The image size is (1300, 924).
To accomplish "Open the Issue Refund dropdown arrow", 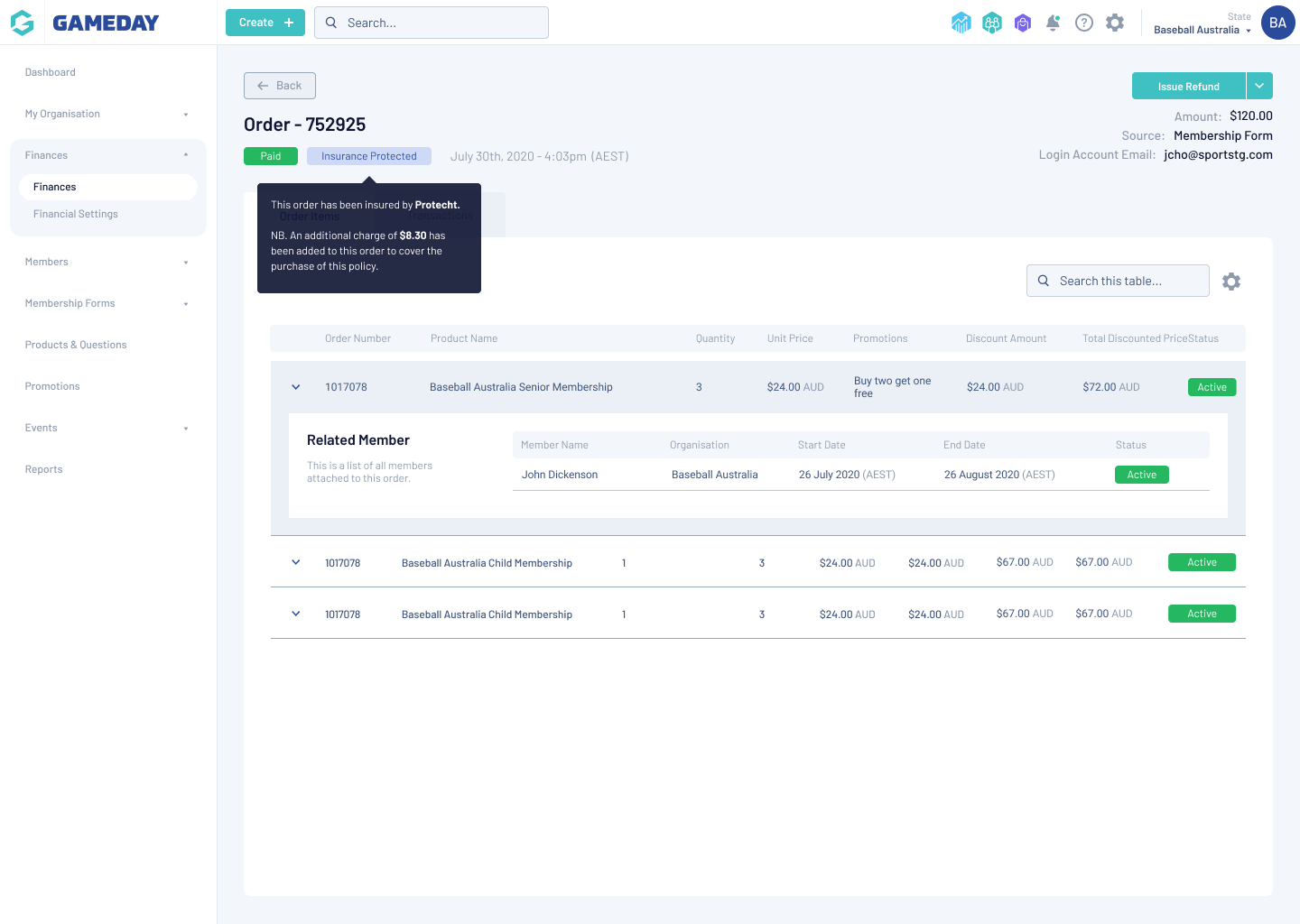I will pyautogui.click(x=1259, y=86).
